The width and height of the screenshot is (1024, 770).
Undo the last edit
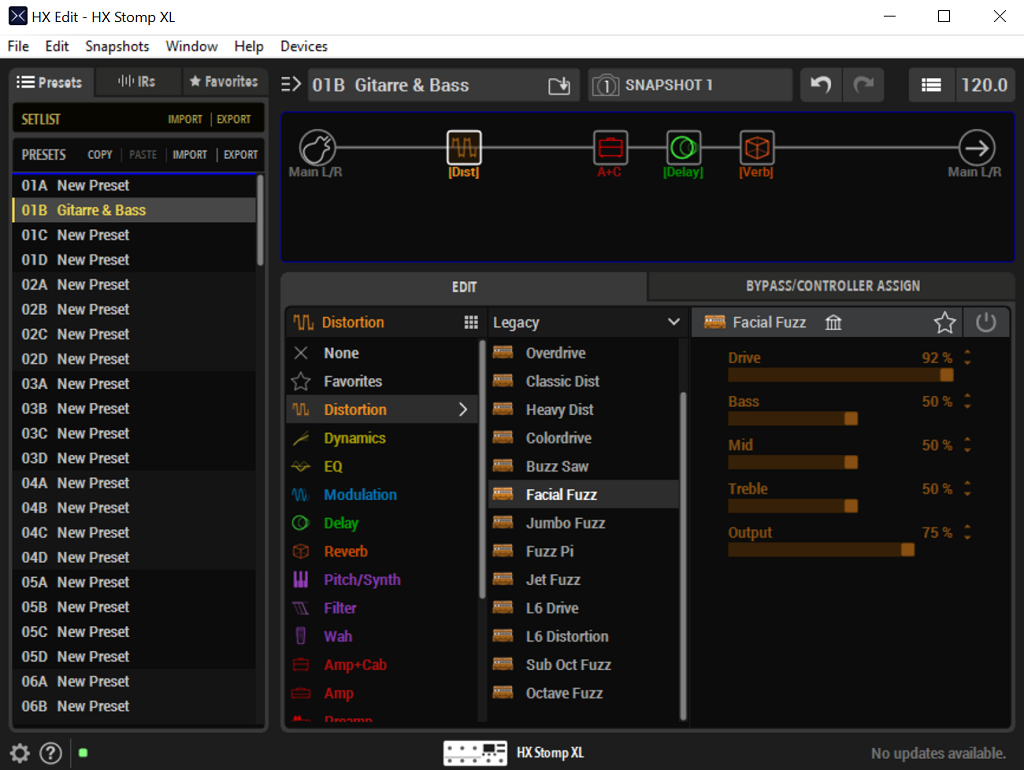pyautogui.click(x=821, y=85)
